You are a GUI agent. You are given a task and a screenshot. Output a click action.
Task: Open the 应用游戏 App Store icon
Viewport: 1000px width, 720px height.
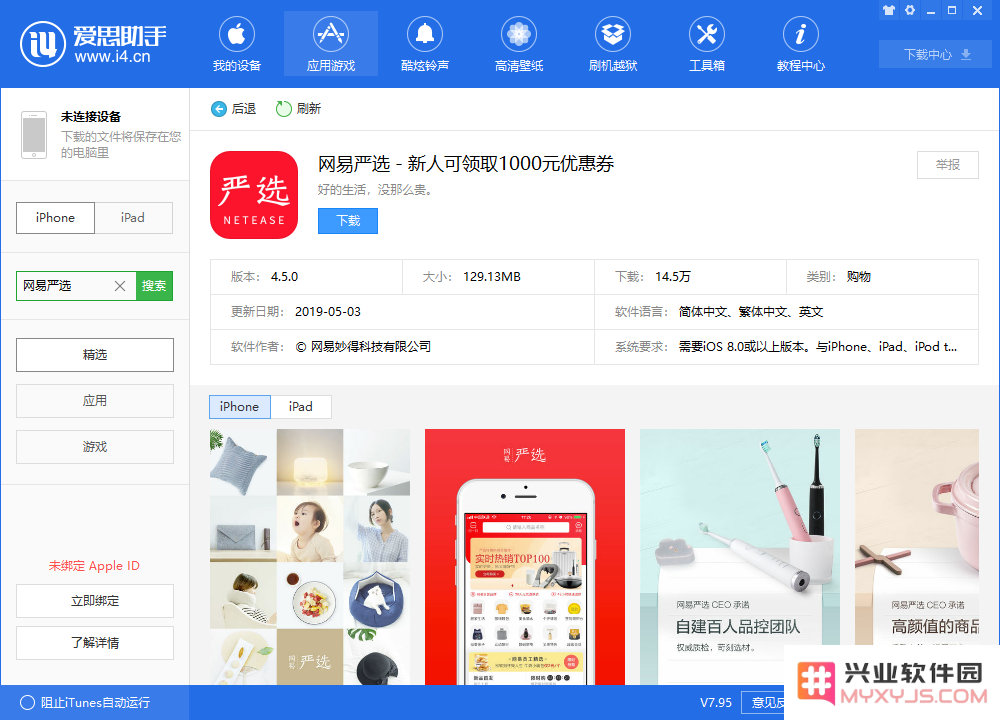[x=330, y=34]
